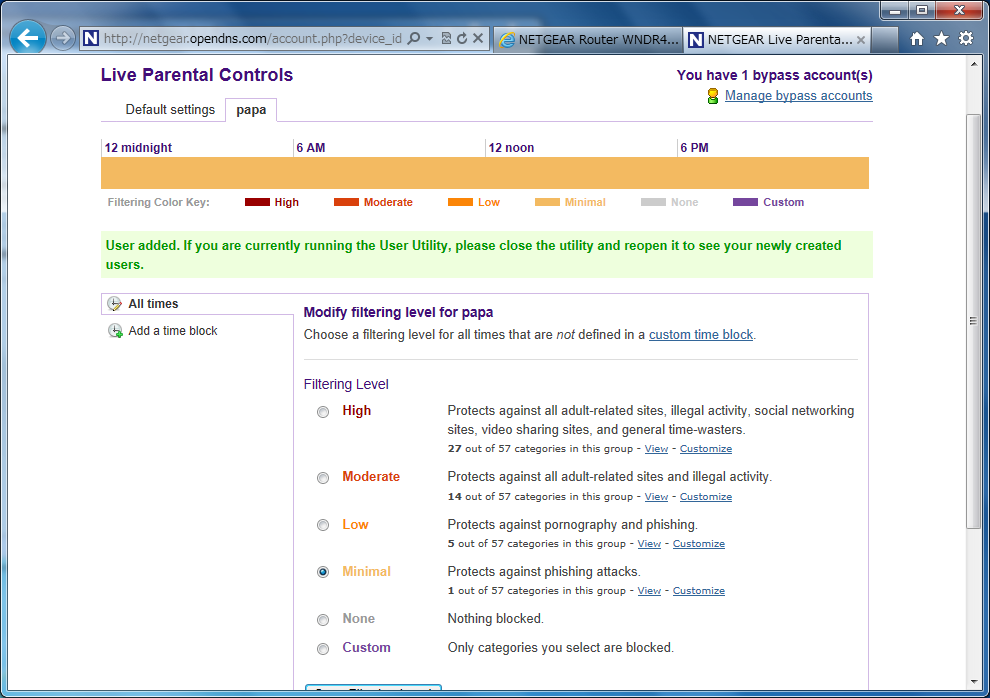The width and height of the screenshot is (990, 698).
Task: Click the Add a time block icon
Action: (x=115, y=331)
